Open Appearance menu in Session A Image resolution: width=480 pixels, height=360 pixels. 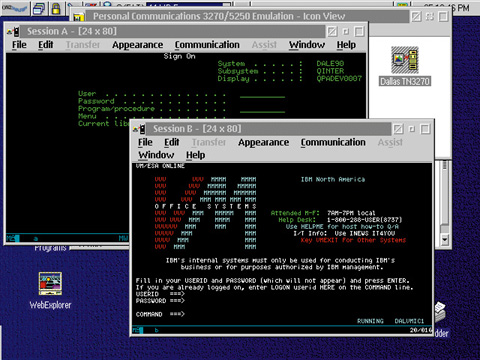pos(137,45)
